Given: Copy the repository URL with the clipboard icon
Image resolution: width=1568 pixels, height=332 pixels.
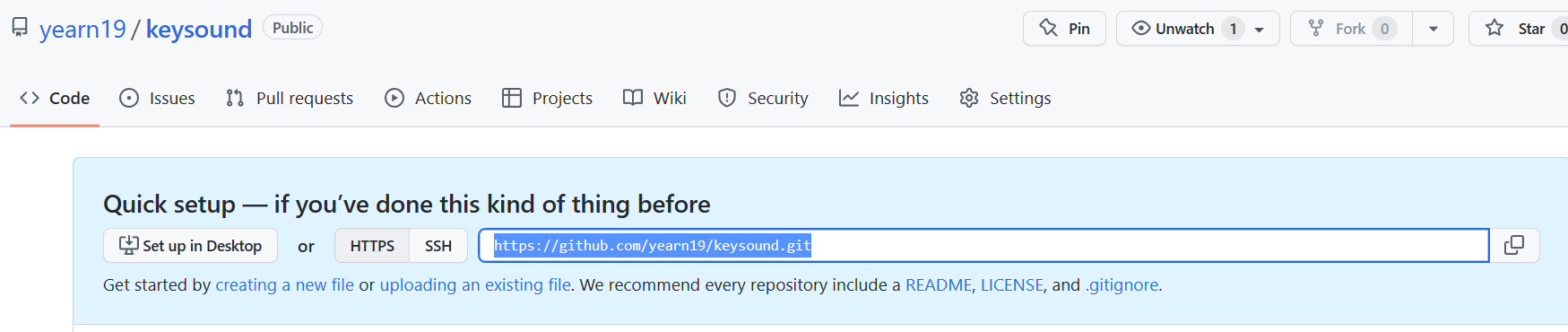Looking at the screenshot, I should tap(1514, 245).
